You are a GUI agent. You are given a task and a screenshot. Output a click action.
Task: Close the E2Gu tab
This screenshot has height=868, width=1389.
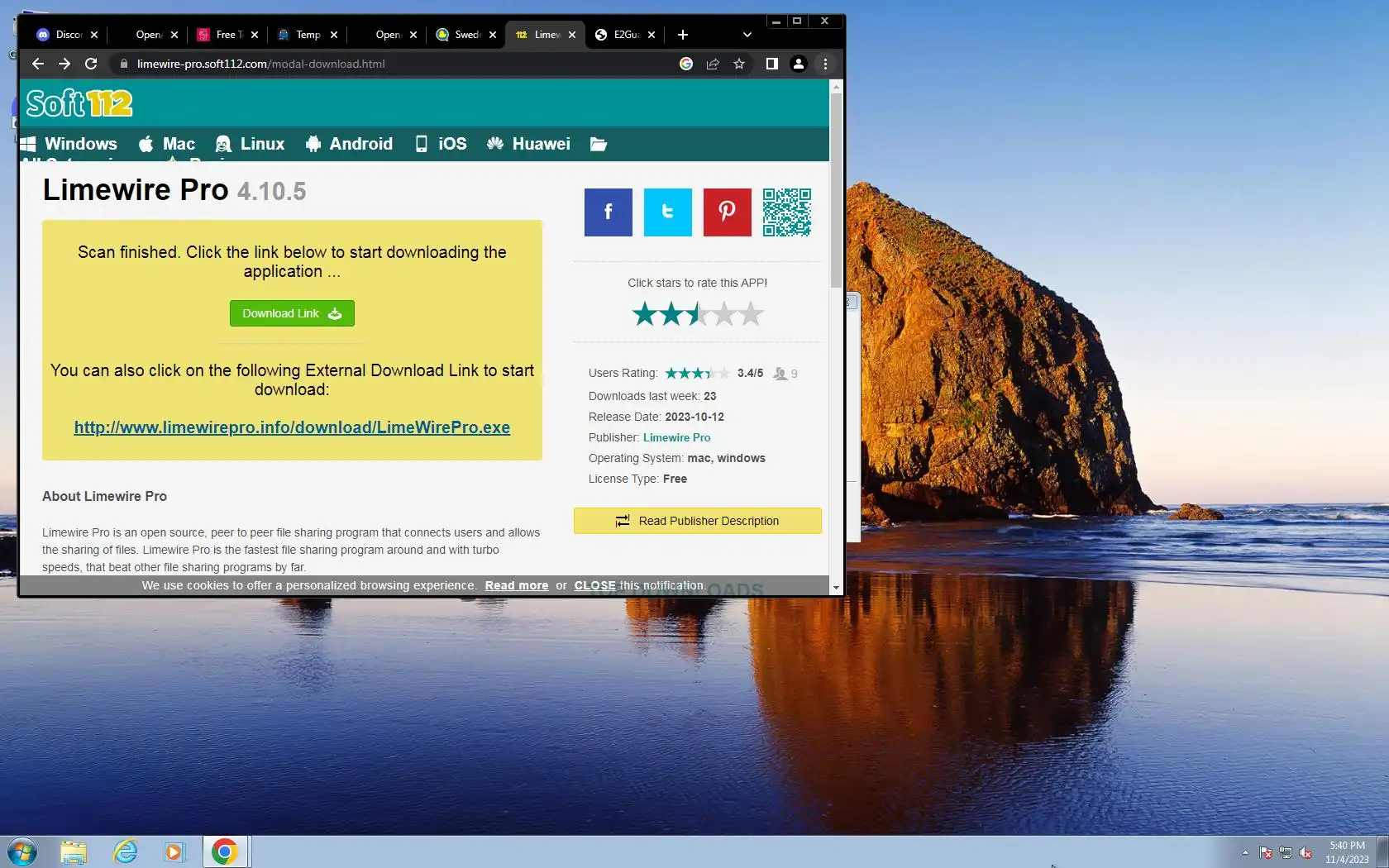tap(652, 35)
